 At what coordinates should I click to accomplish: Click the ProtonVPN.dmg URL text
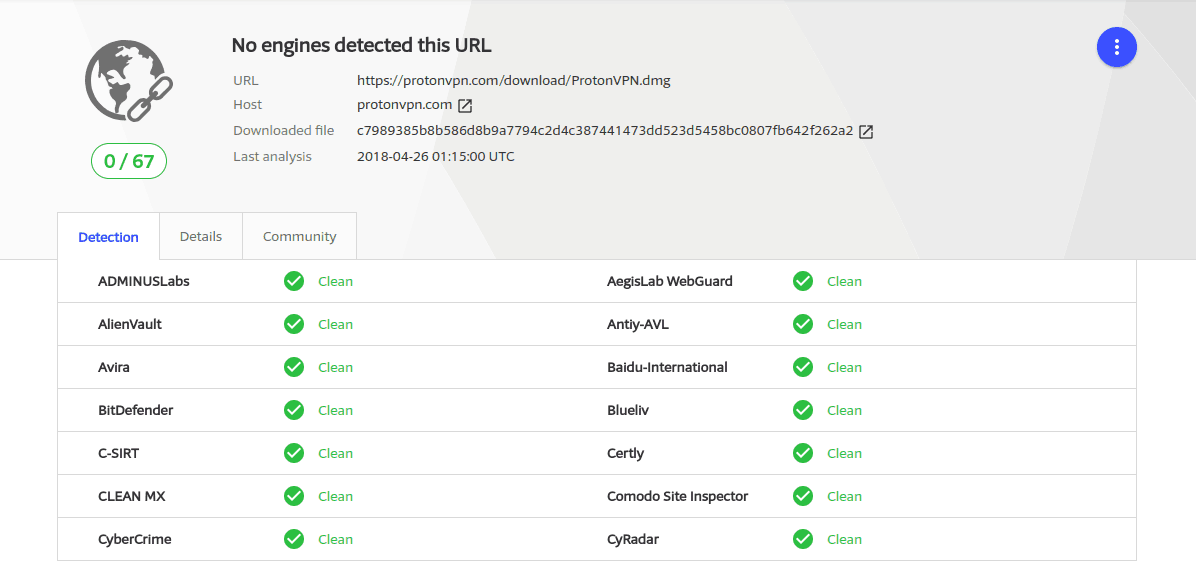pos(513,80)
